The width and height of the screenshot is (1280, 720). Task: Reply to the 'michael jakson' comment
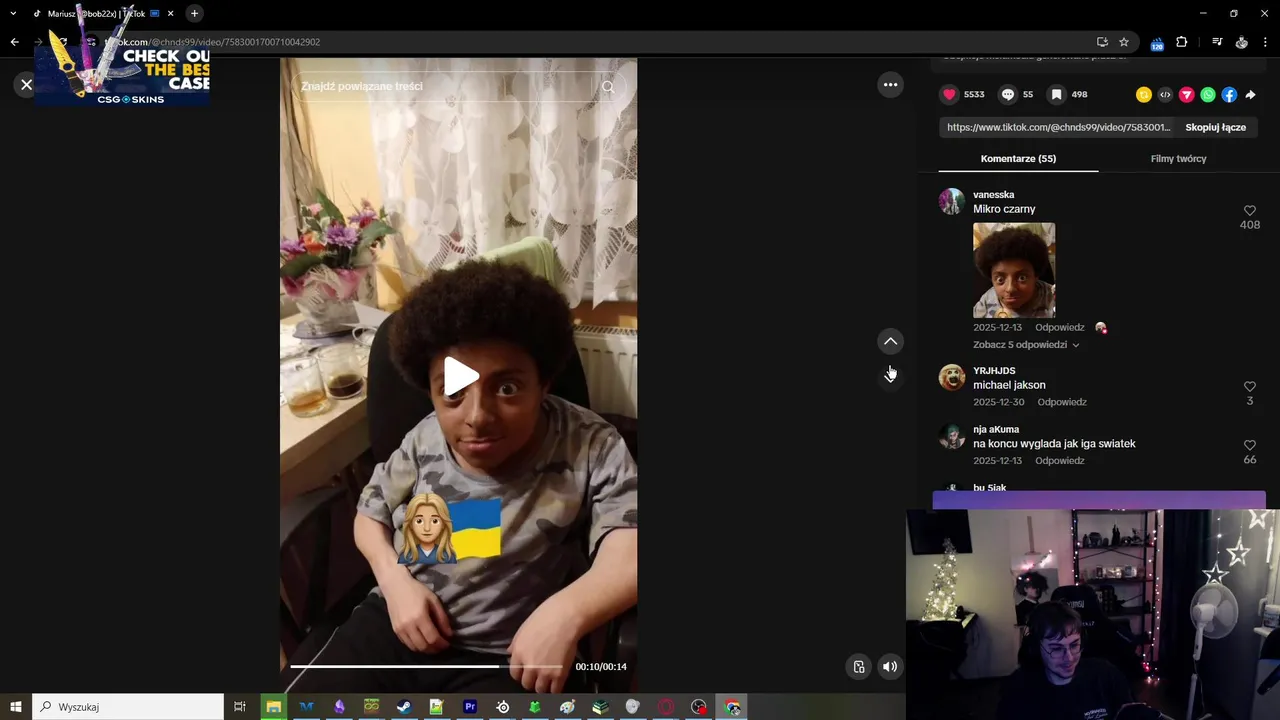pyautogui.click(x=1062, y=402)
